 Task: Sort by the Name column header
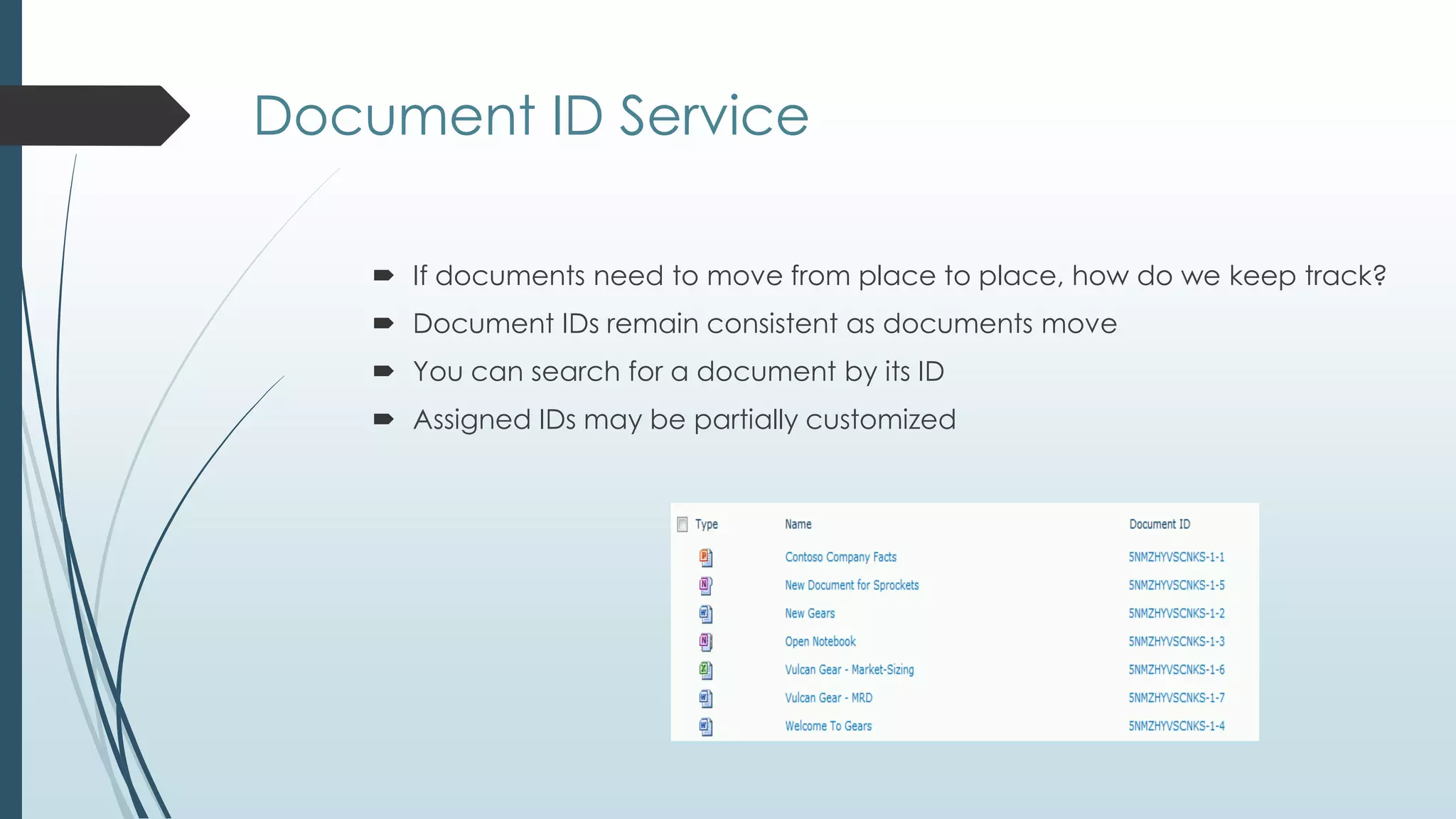pos(798,524)
